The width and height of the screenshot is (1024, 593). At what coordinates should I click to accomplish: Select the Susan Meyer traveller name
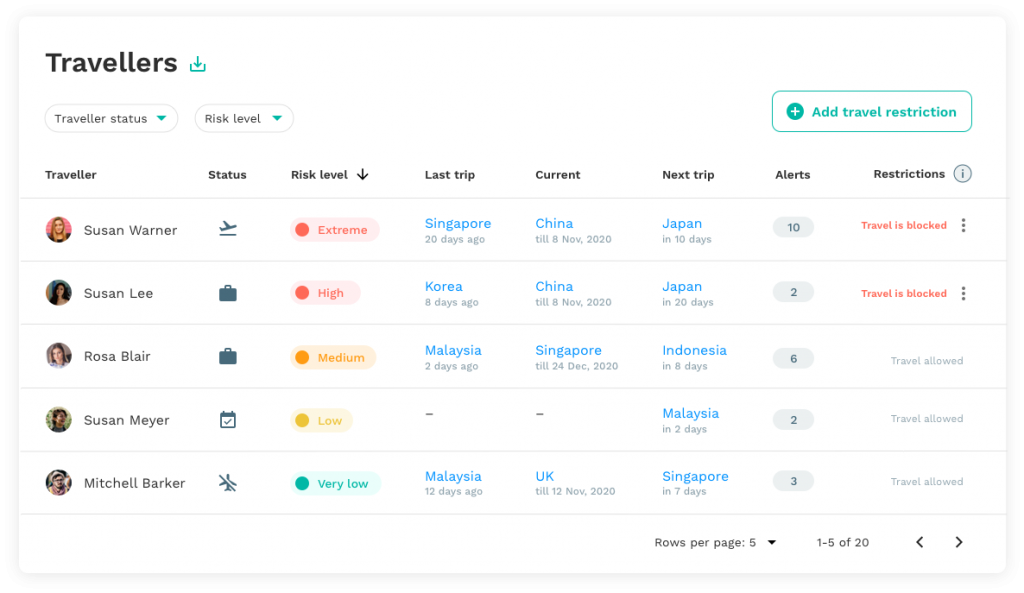[126, 420]
